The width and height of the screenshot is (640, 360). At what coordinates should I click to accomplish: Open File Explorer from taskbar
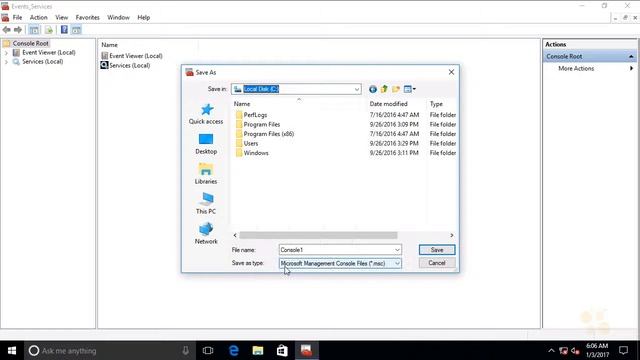coord(258,351)
